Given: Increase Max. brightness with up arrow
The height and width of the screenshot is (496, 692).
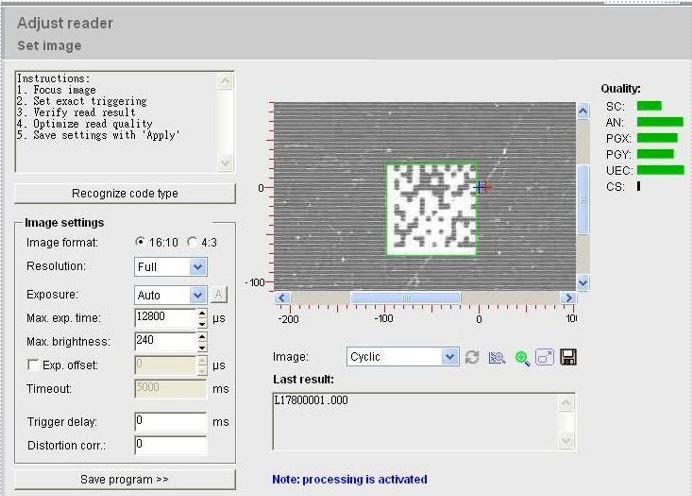Looking at the screenshot, I should coord(202,337).
